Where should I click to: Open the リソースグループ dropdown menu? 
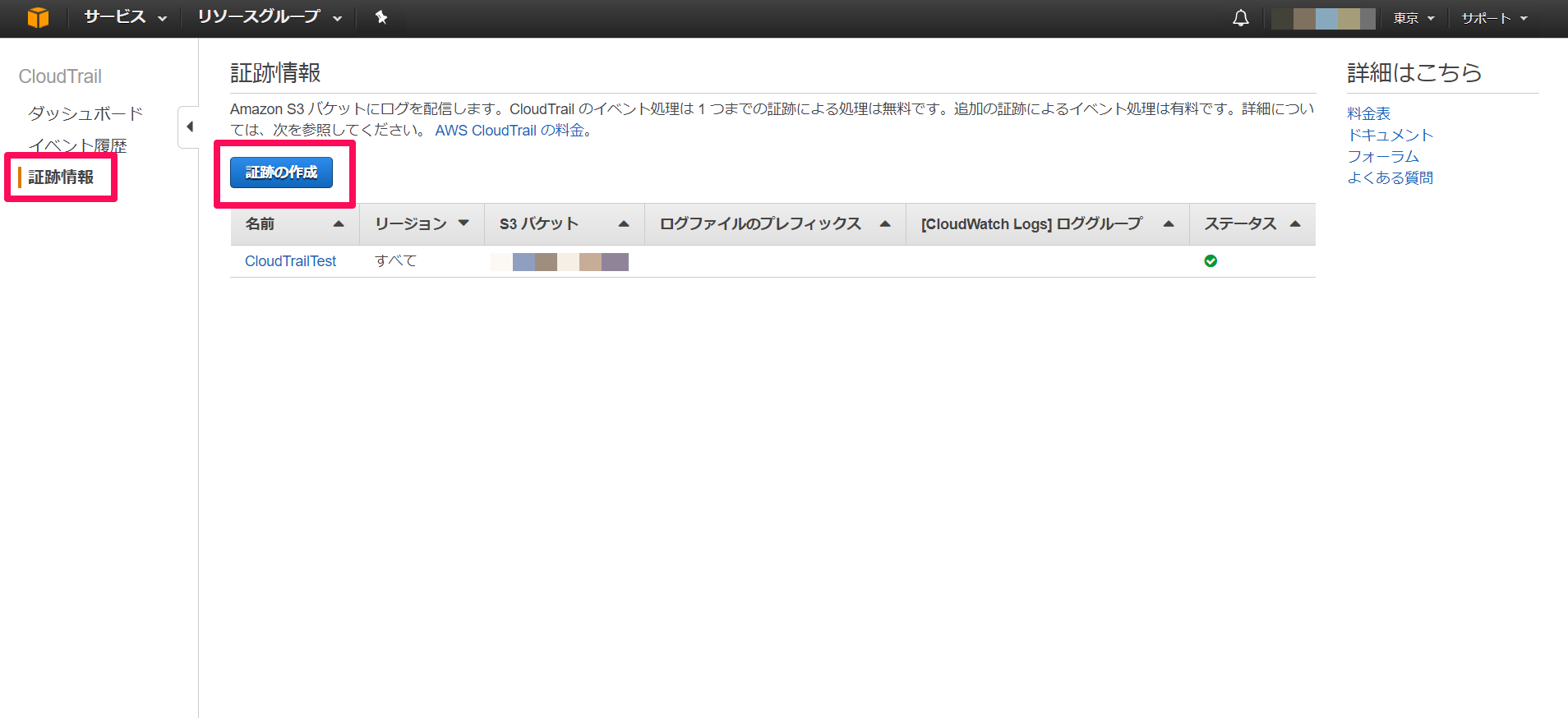pyautogui.click(x=270, y=17)
